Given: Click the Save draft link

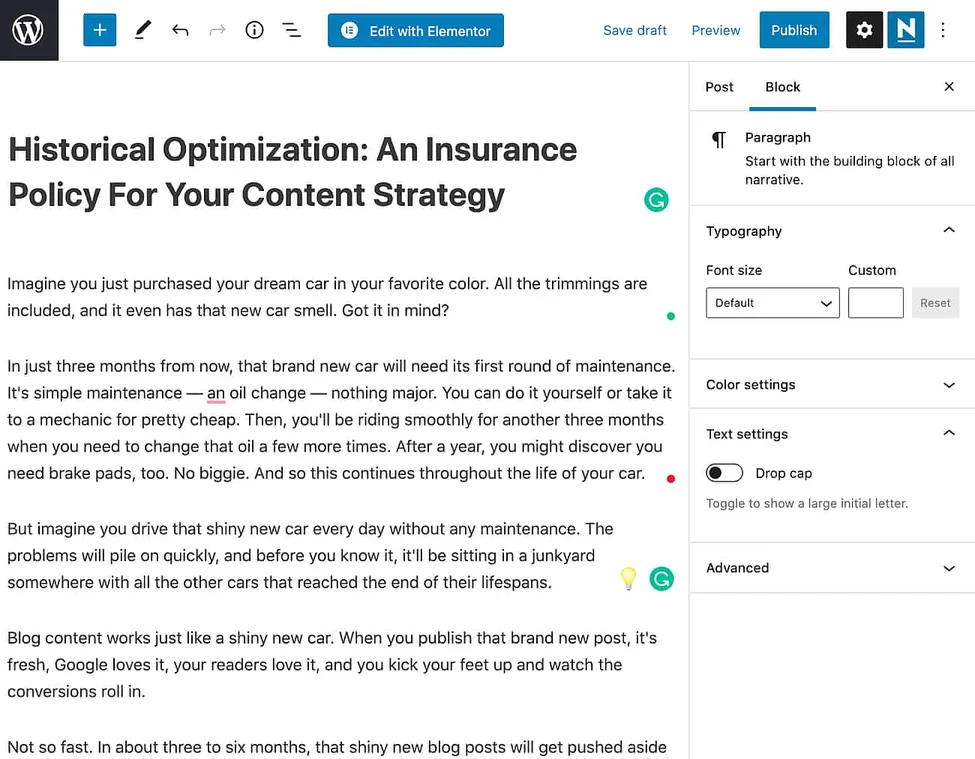Looking at the screenshot, I should pos(634,30).
